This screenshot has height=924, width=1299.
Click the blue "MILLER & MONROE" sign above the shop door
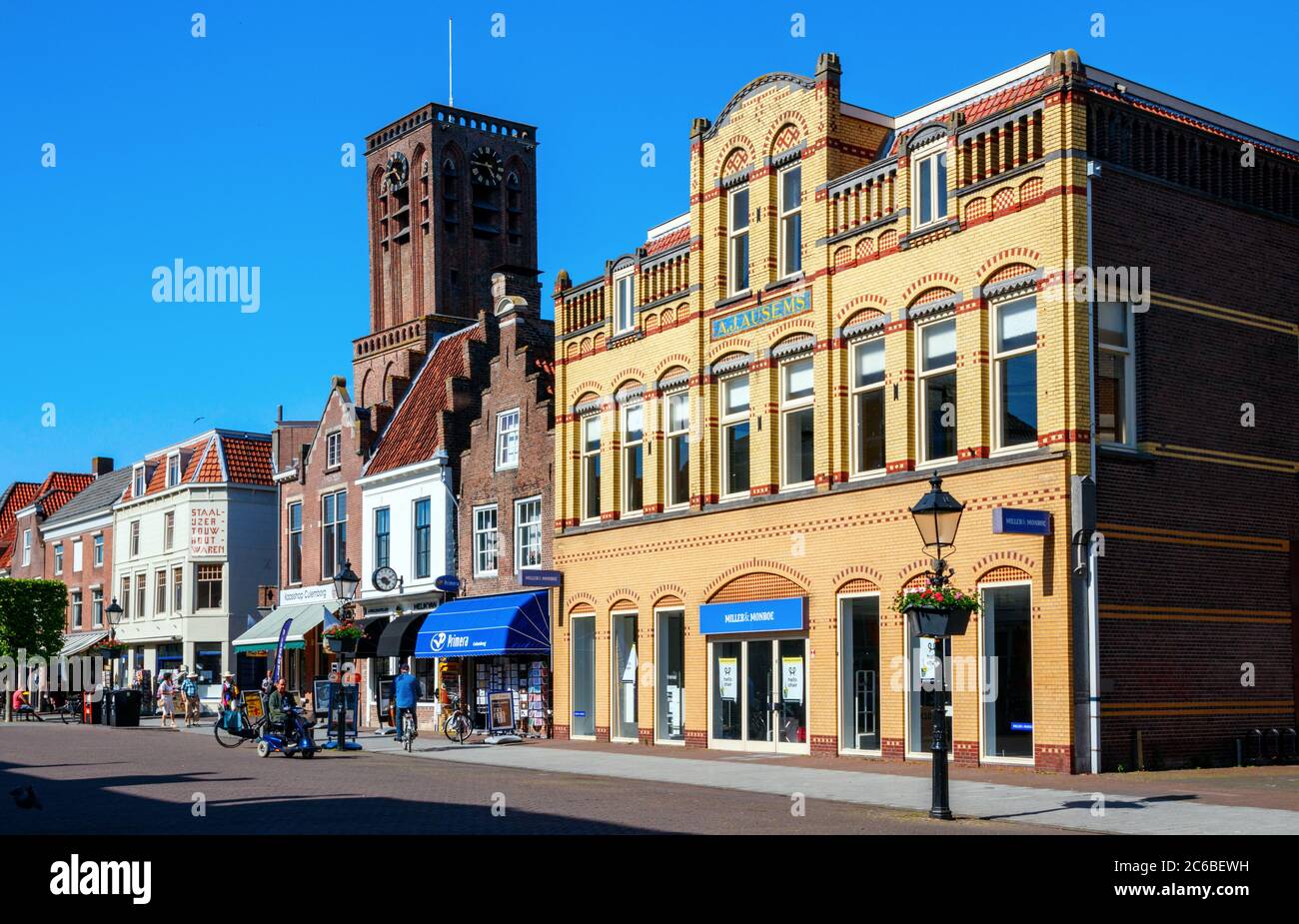751,615
